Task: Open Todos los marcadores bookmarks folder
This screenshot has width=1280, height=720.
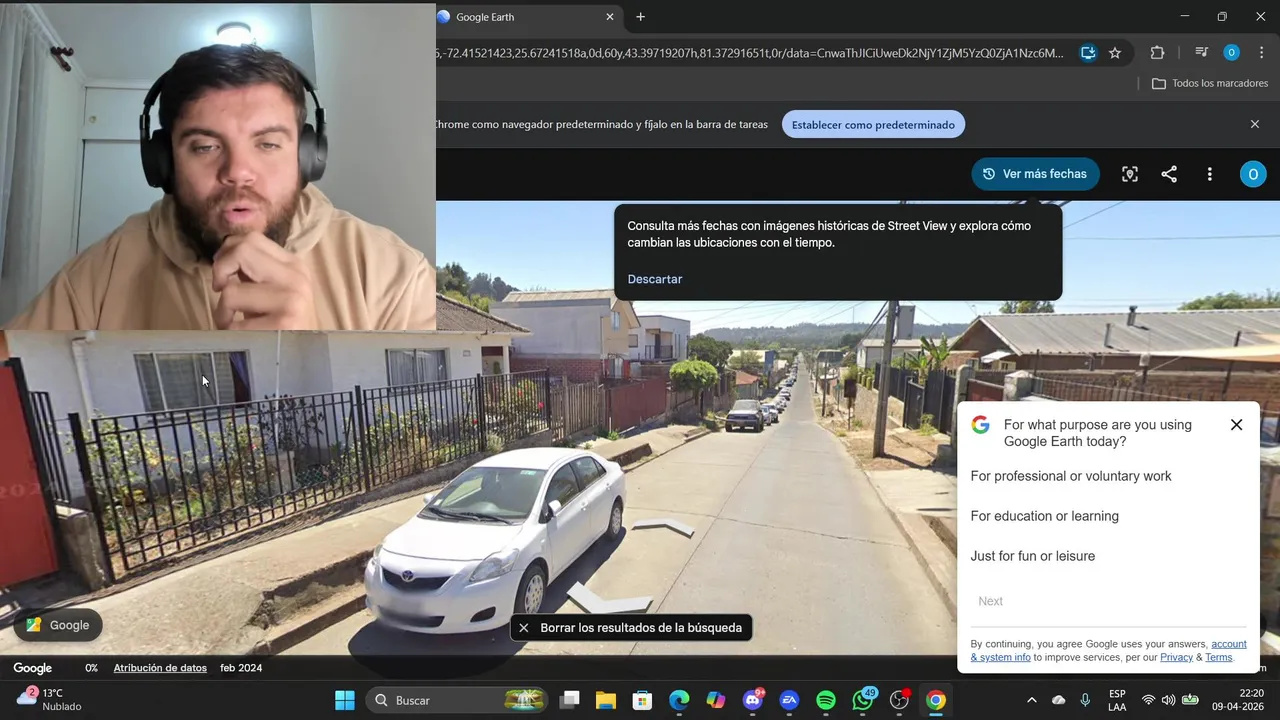Action: pyautogui.click(x=1210, y=83)
